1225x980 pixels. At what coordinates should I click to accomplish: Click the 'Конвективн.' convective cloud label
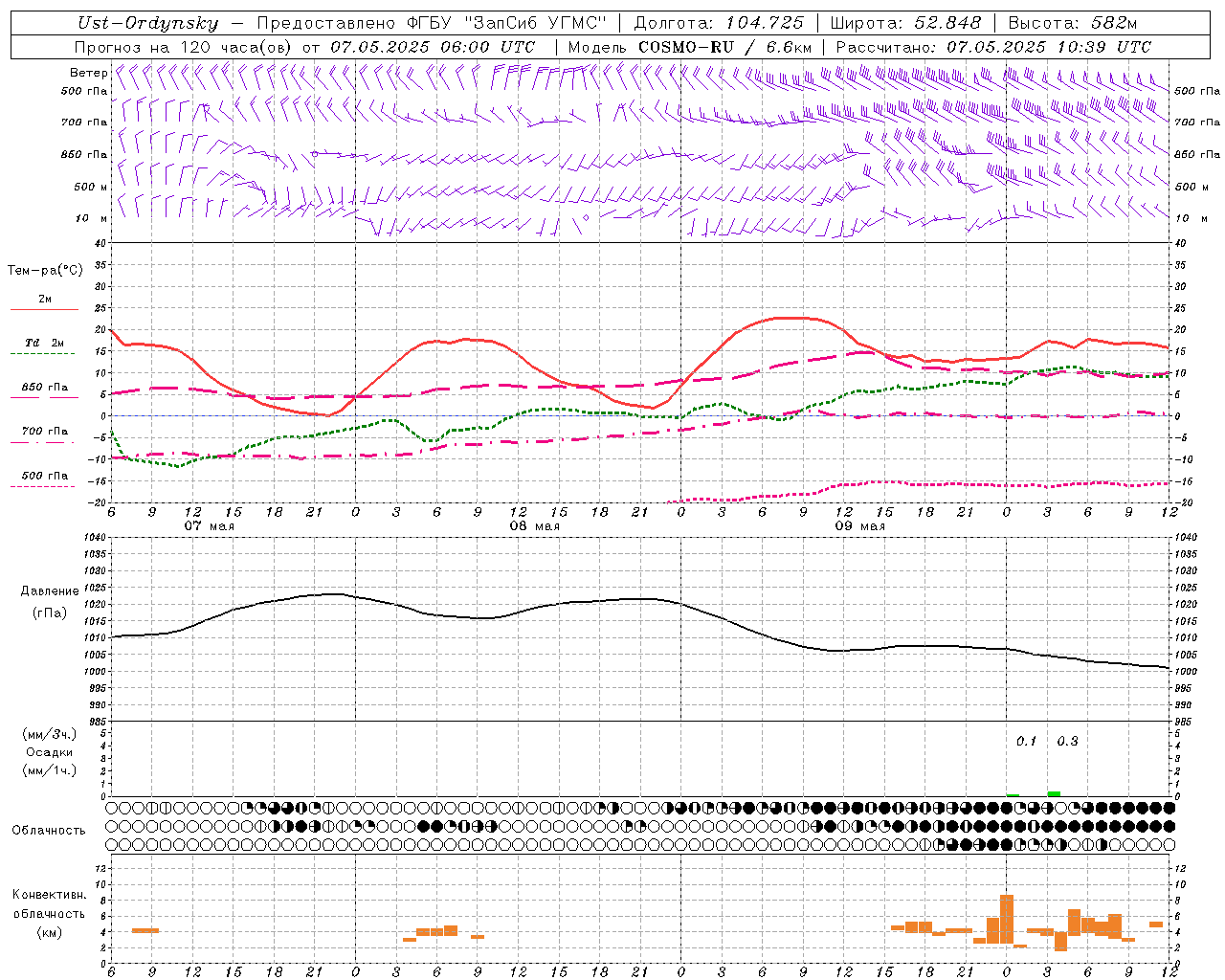(x=49, y=895)
